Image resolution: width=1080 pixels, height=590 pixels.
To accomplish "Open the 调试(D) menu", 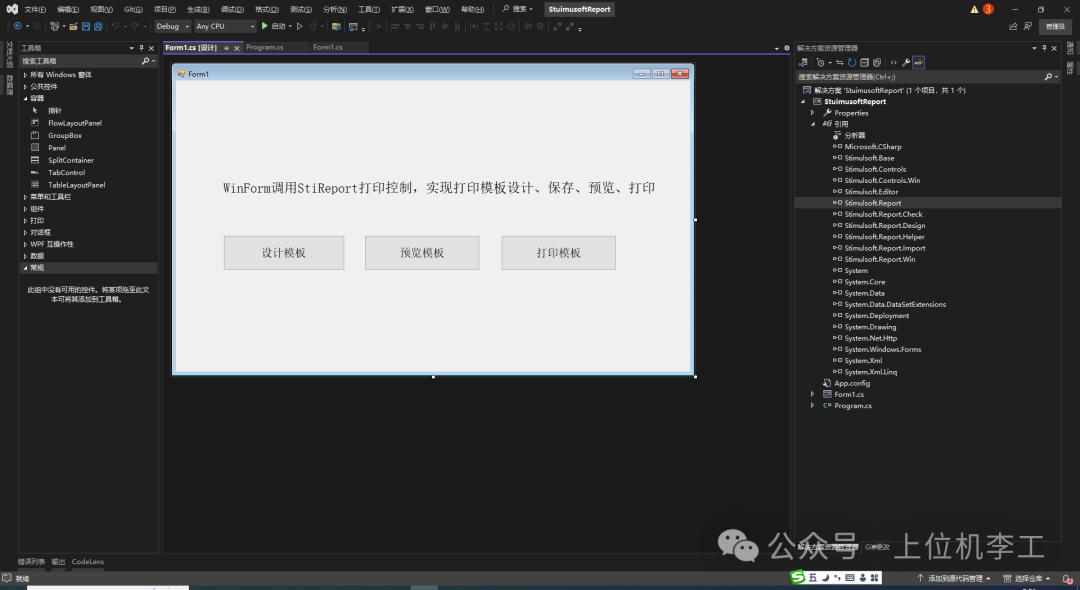I will click(232, 9).
